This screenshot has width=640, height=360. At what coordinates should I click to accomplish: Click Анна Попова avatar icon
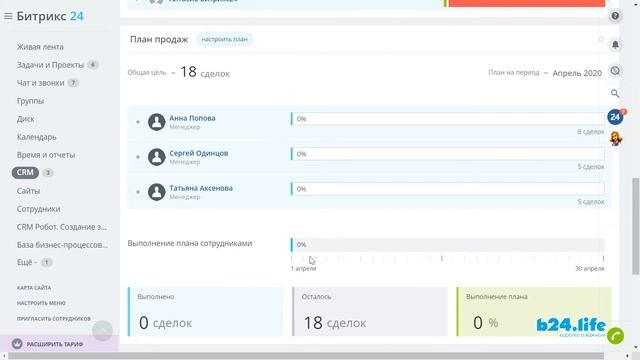(x=156, y=122)
